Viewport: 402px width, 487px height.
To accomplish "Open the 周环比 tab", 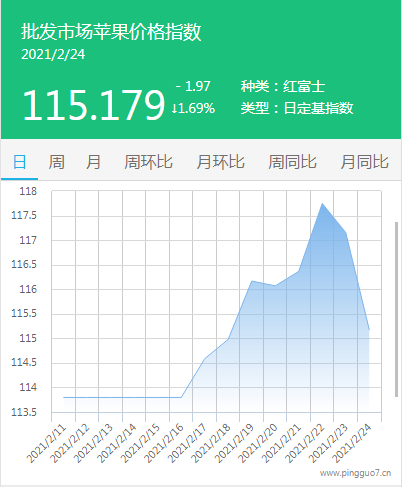I will click(x=148, y=162).
